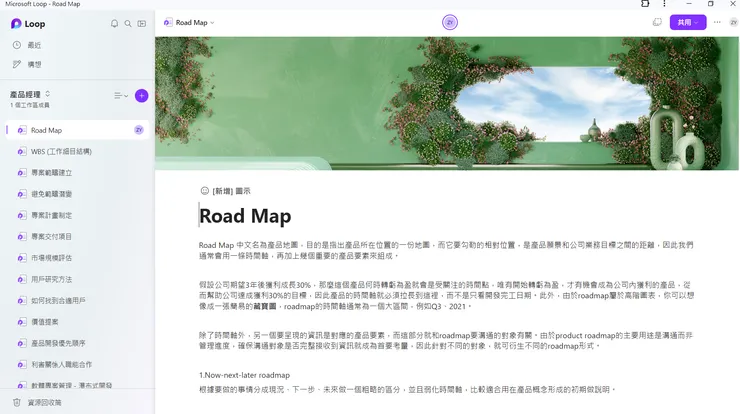Open the page list sort/filter dropdown

[121, 96]
